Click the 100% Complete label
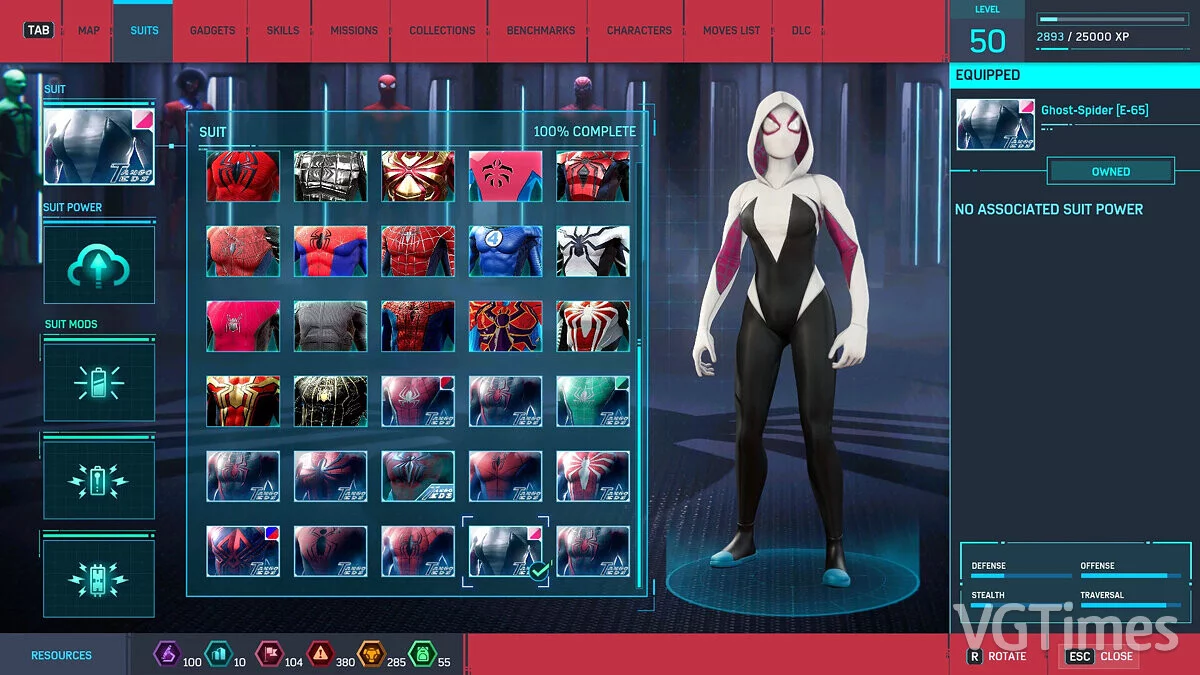 pyautogui.click(x=584, y=131)
